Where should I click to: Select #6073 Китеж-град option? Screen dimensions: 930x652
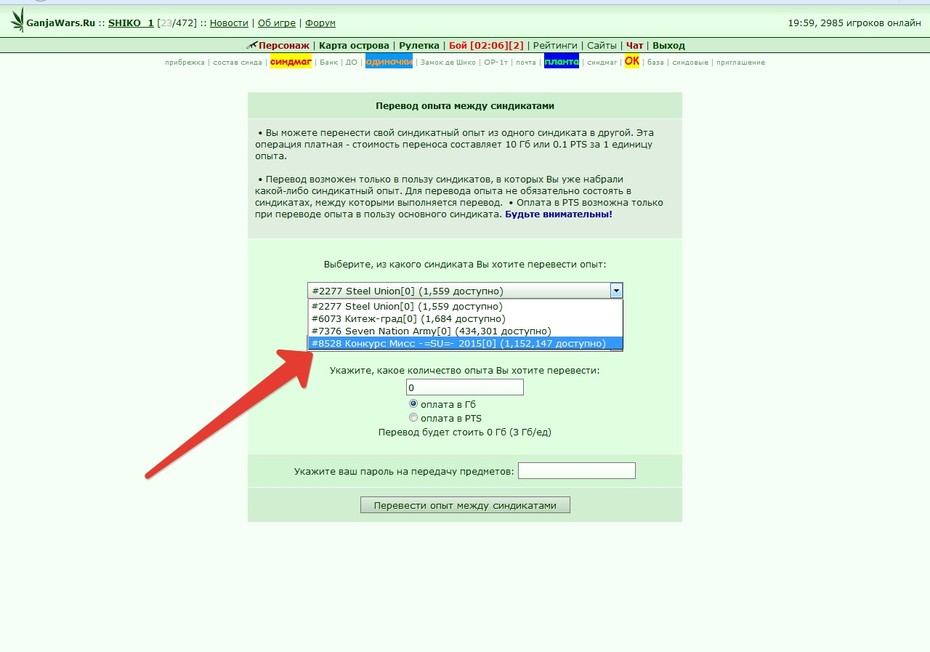click(x=465, y=319)
